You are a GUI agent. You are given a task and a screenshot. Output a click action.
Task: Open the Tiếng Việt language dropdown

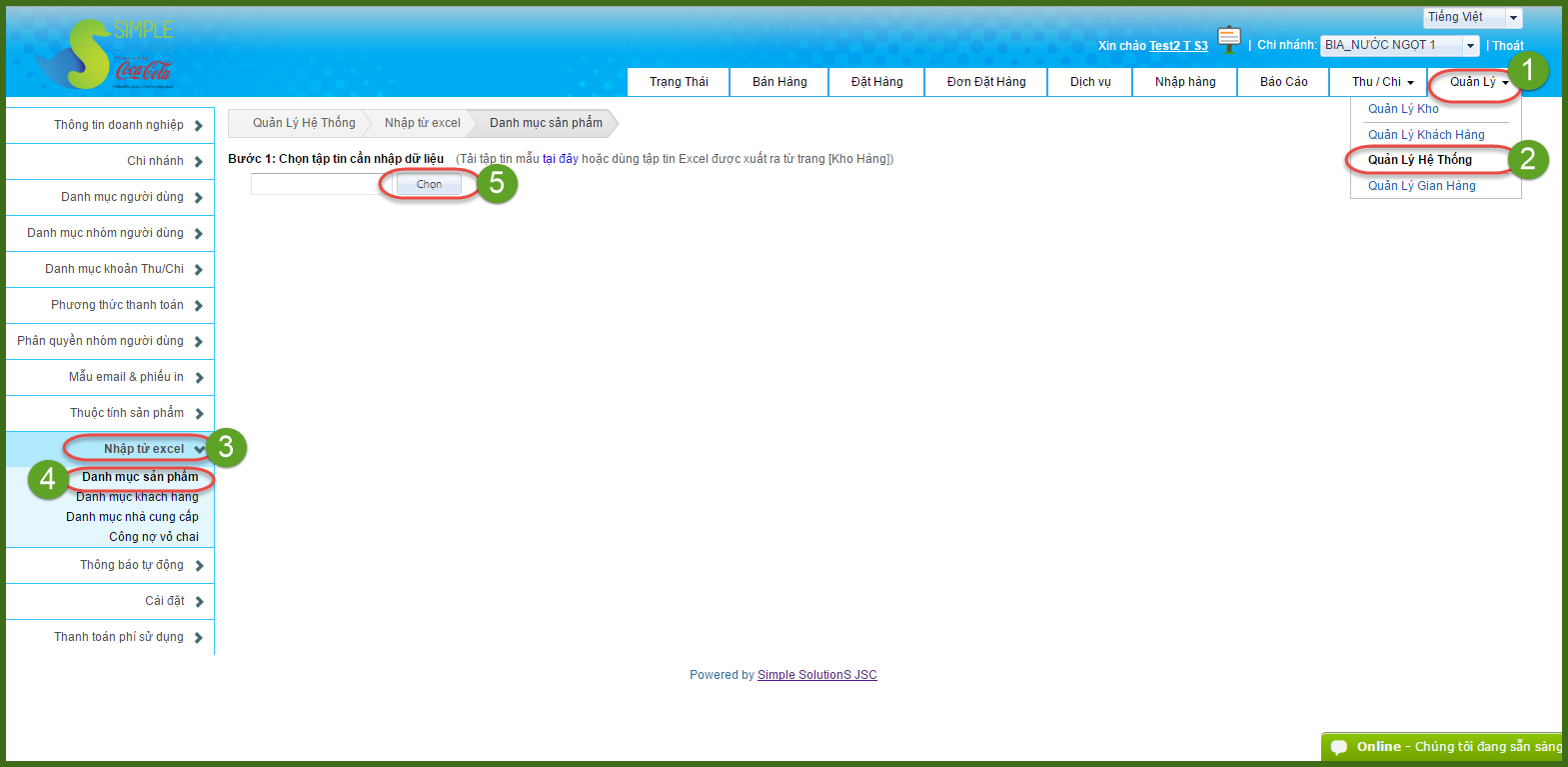pos(1513,18)
